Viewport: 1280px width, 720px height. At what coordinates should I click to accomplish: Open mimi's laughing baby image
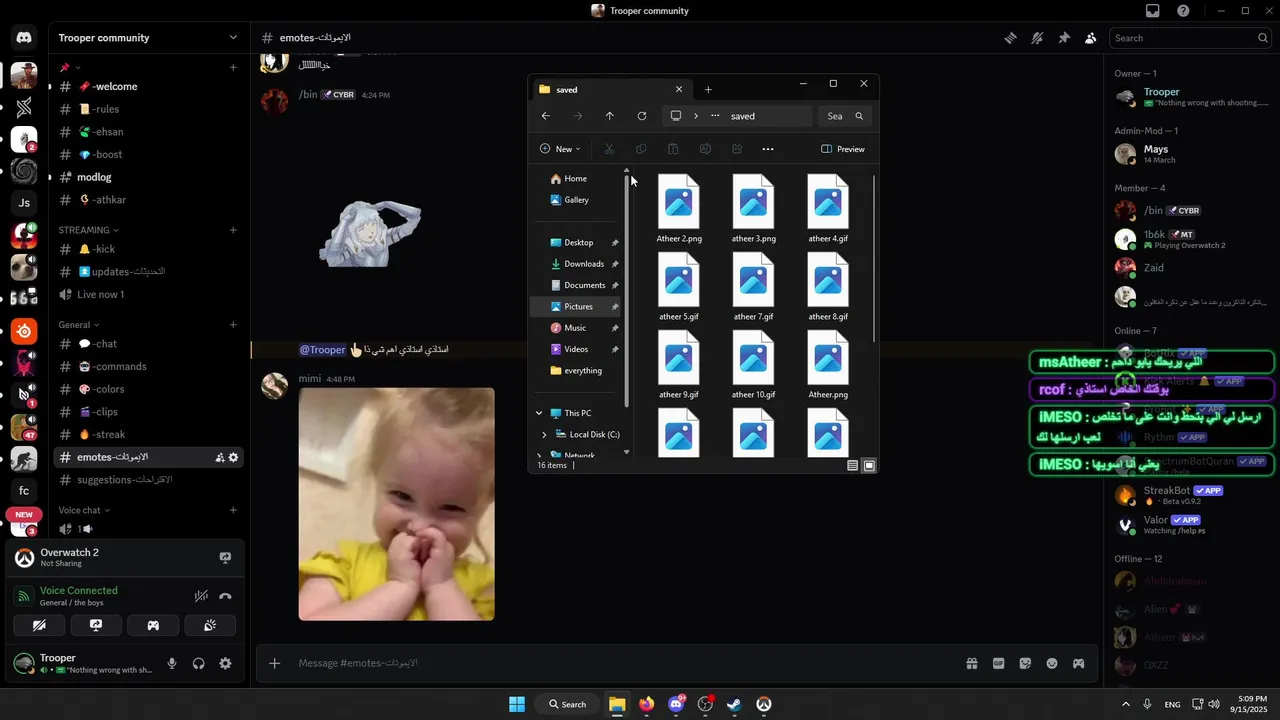pyautogui.click(x=396, y=504)
